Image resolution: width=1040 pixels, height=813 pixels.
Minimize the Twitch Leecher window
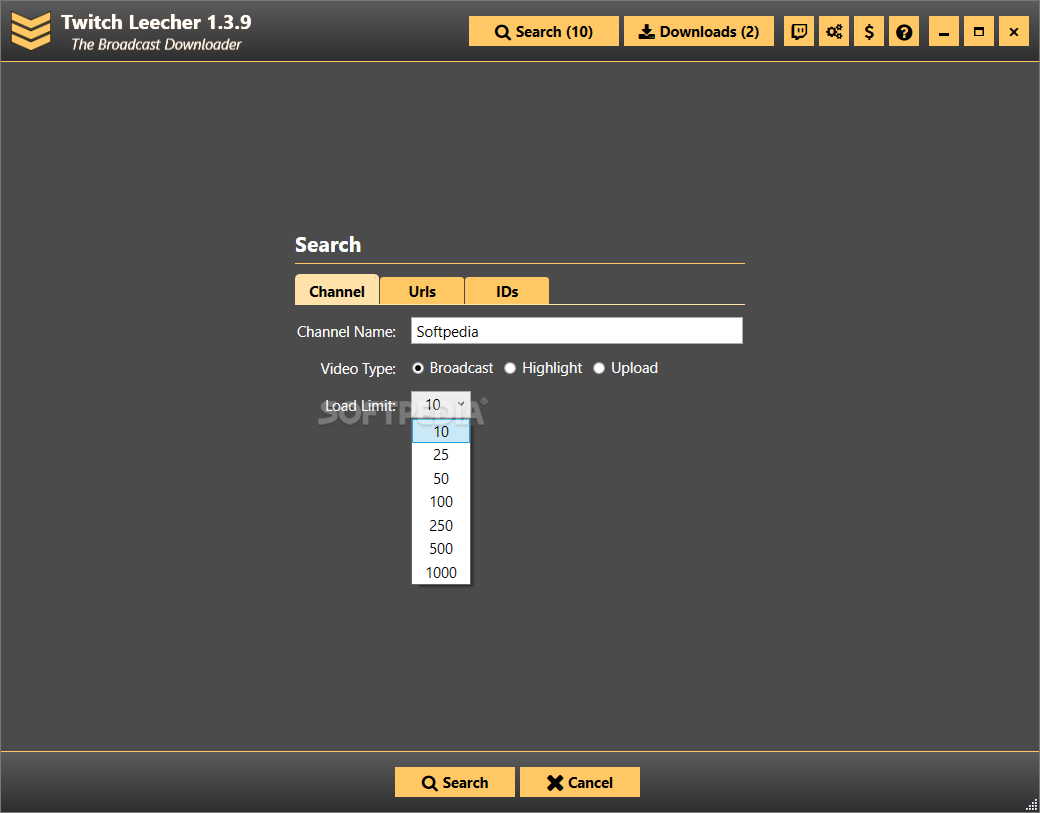click(x=944, y=31)
